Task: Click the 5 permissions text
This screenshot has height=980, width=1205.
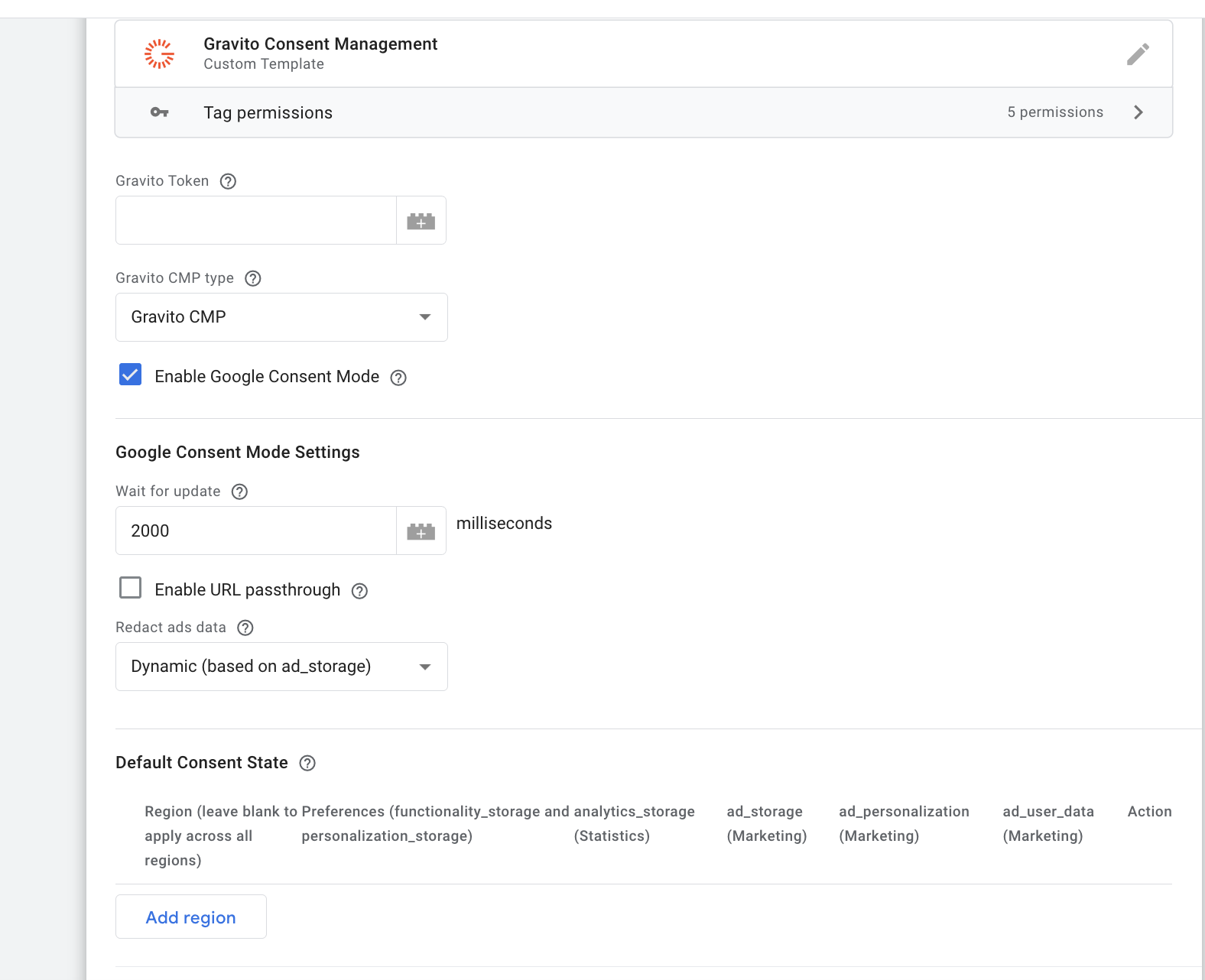Action: click(1055, 112)
